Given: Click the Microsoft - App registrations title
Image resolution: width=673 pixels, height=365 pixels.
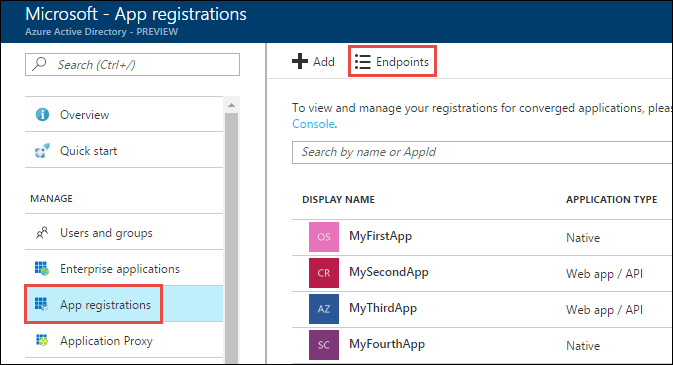Looking at the screenshot, I should pyautogui.click(x=136, y=14).
